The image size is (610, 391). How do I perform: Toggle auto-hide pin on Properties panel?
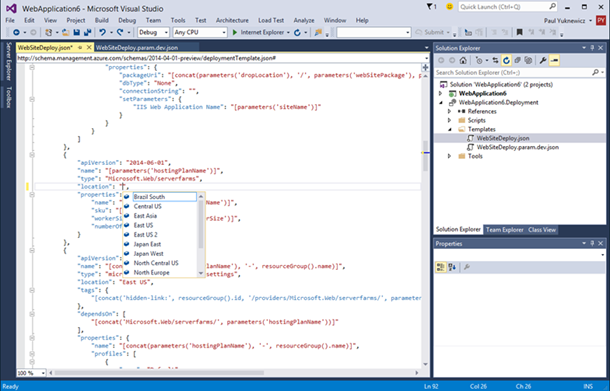[x=592, y=244]
